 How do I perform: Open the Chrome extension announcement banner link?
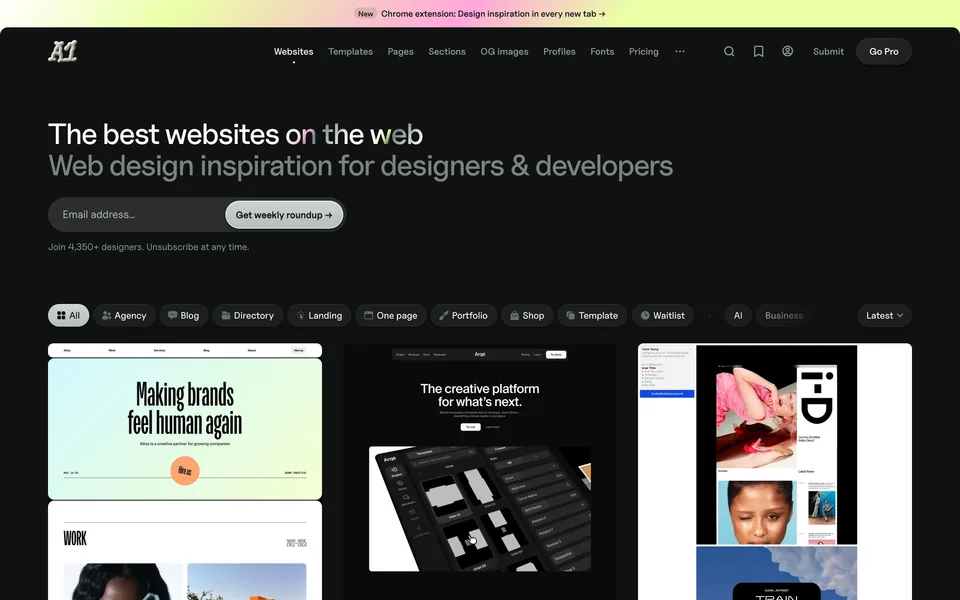coord(493,13)
